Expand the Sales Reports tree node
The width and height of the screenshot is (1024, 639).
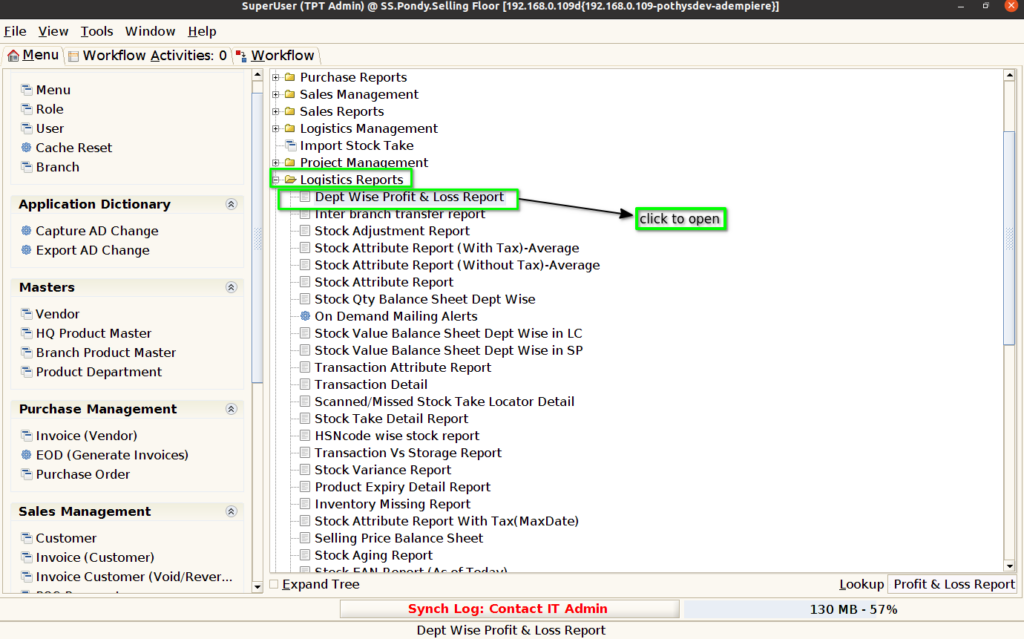276,111
